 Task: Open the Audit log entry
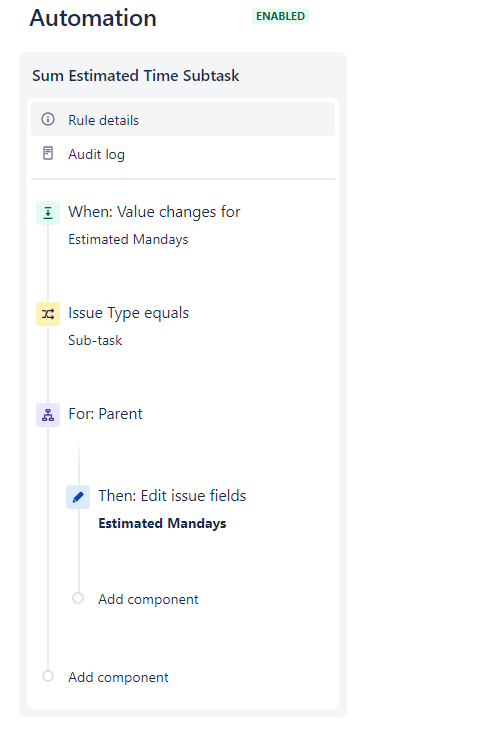[x=183, y=154]
